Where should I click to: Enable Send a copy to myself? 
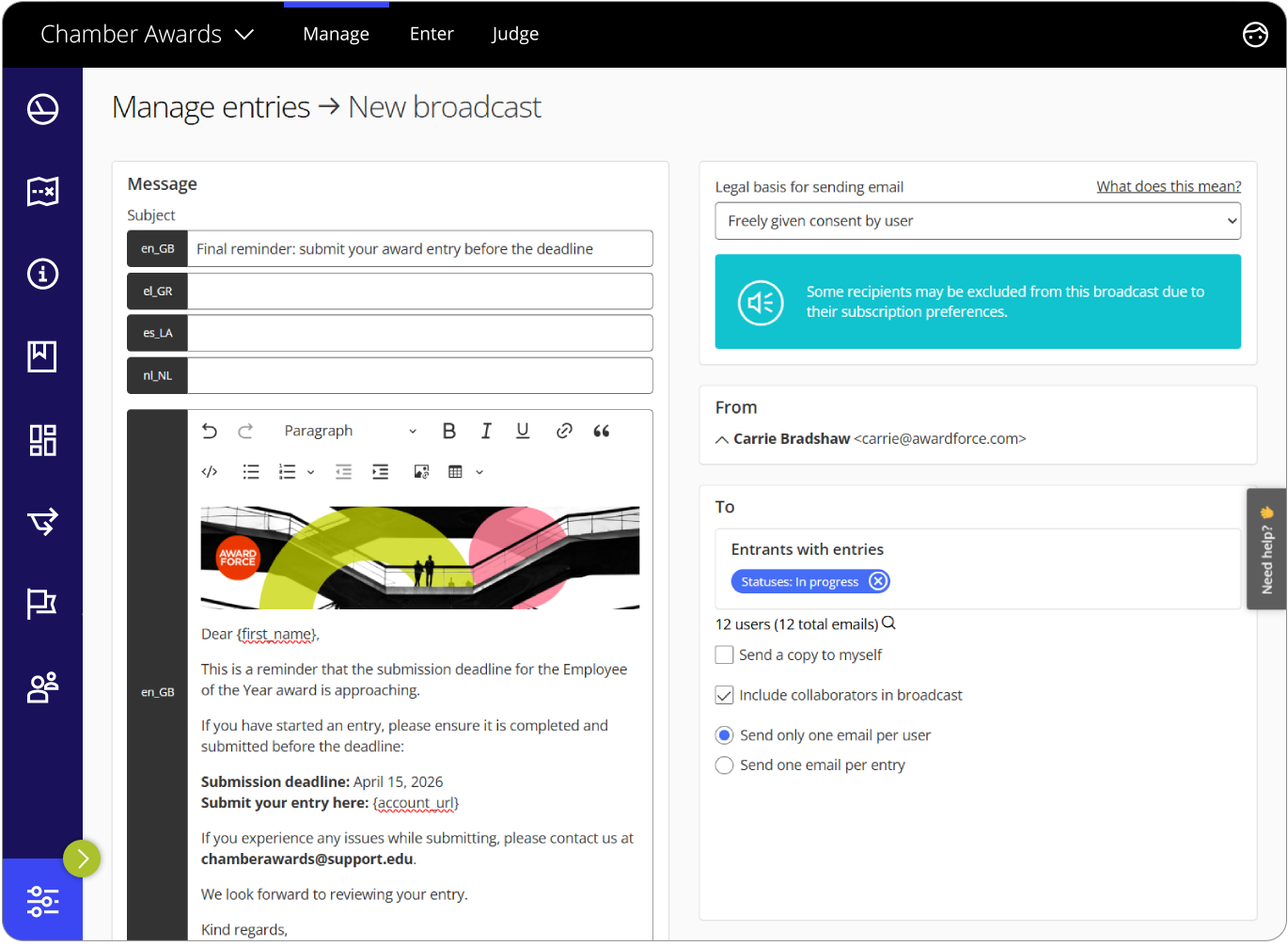tap(724, 654)
